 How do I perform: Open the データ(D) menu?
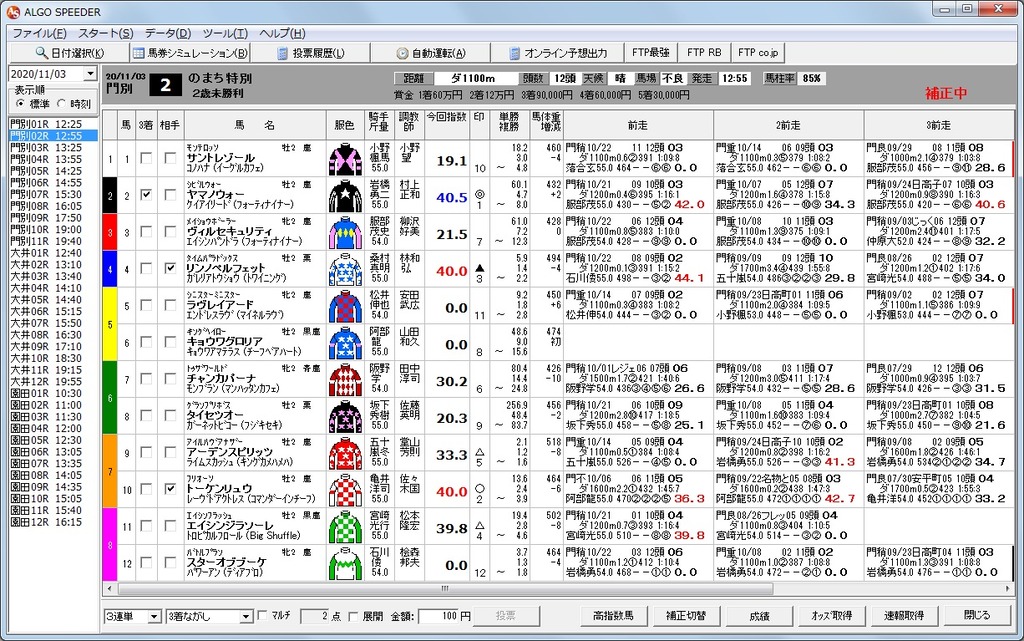[168, 33]
